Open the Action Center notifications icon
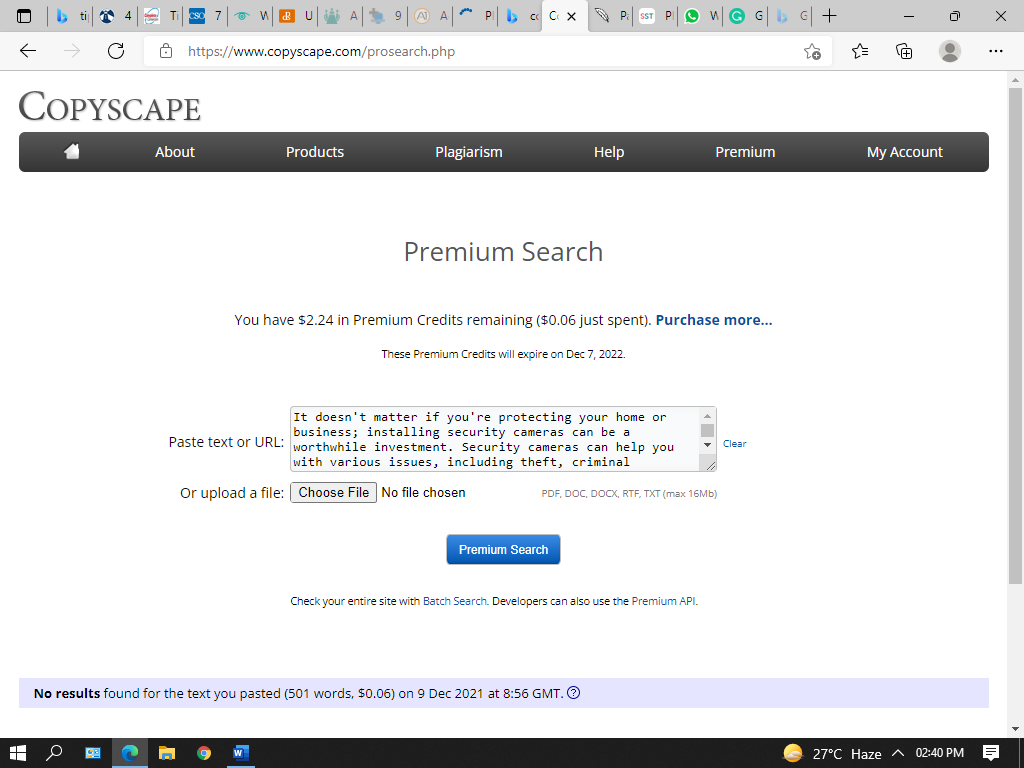The image size is (1024, 768). [991, 753]
